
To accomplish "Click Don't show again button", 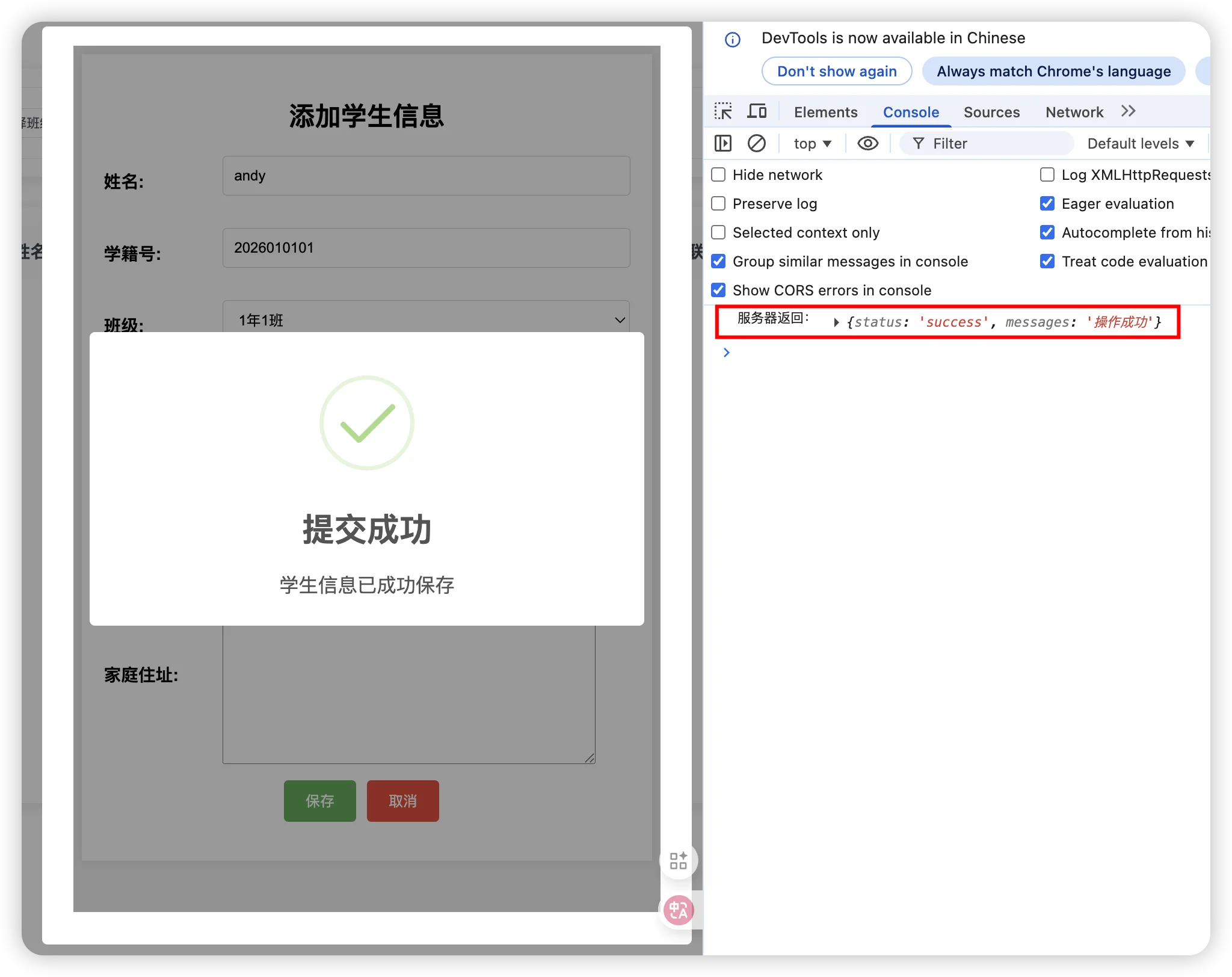I will 837,71.
